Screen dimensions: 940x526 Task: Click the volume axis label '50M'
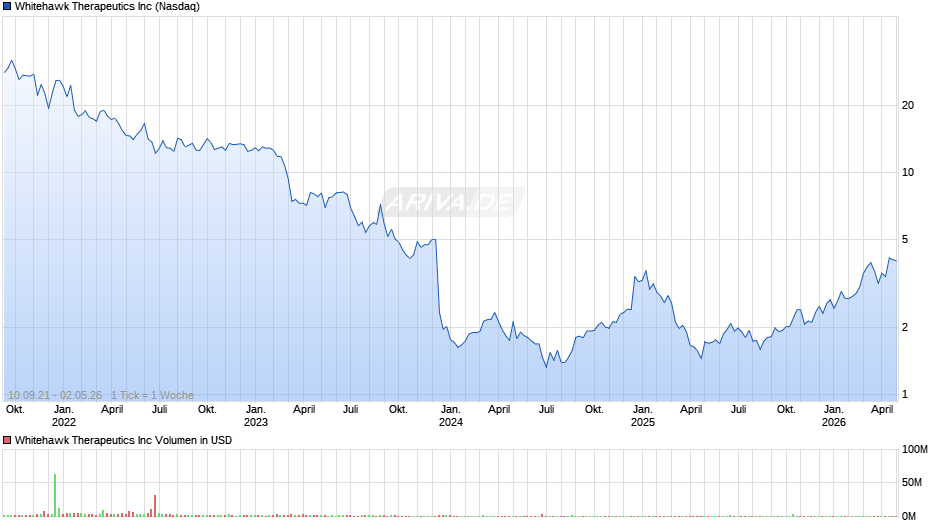tap(912, 482)
